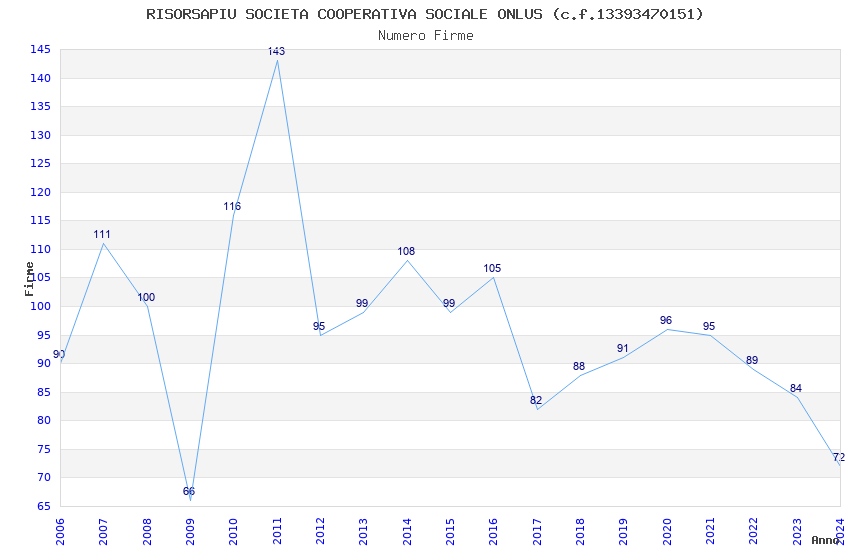Click the y-axis value 75
The width and height of the screenshot is (850, 550).
click(x=44, y=450)
